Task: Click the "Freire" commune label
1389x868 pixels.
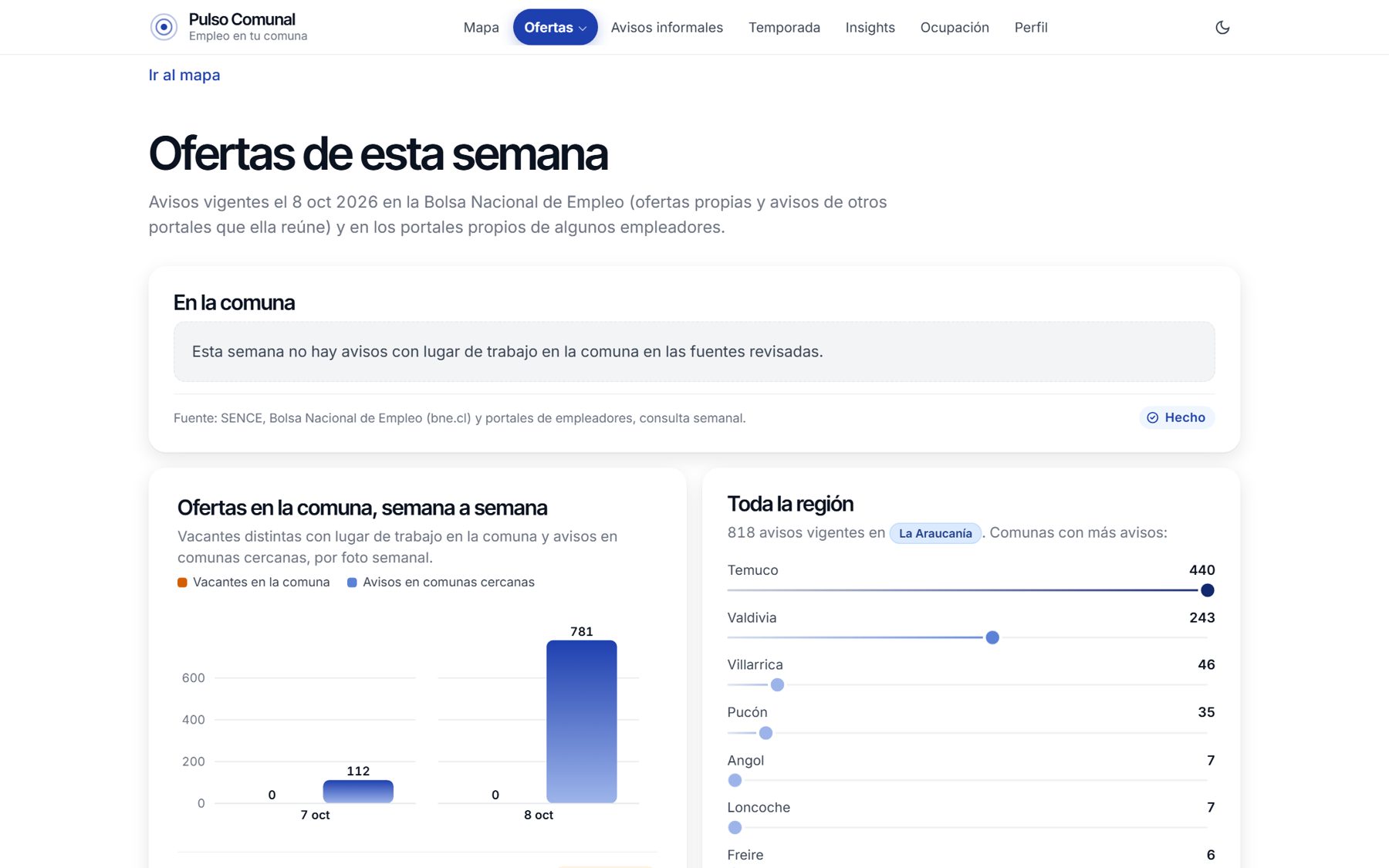Action: click(745, 855)
